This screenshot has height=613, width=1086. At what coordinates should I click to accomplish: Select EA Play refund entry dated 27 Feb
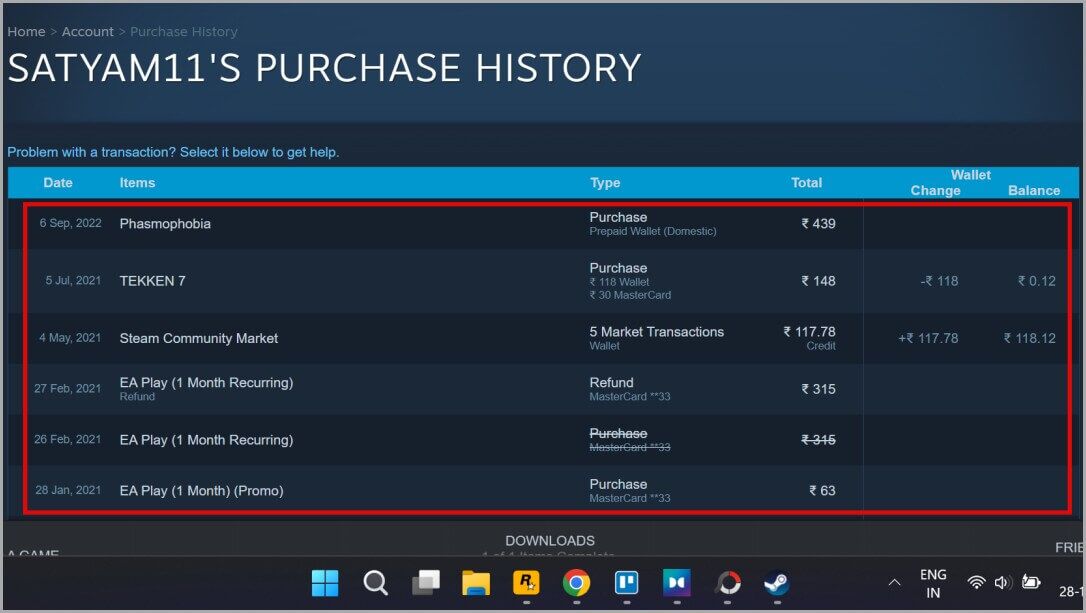click(544, 389)
